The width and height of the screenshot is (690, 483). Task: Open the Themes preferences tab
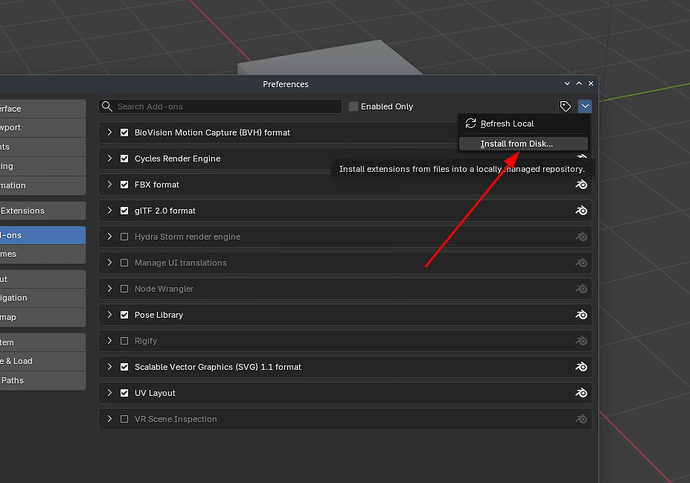point(43,254)
